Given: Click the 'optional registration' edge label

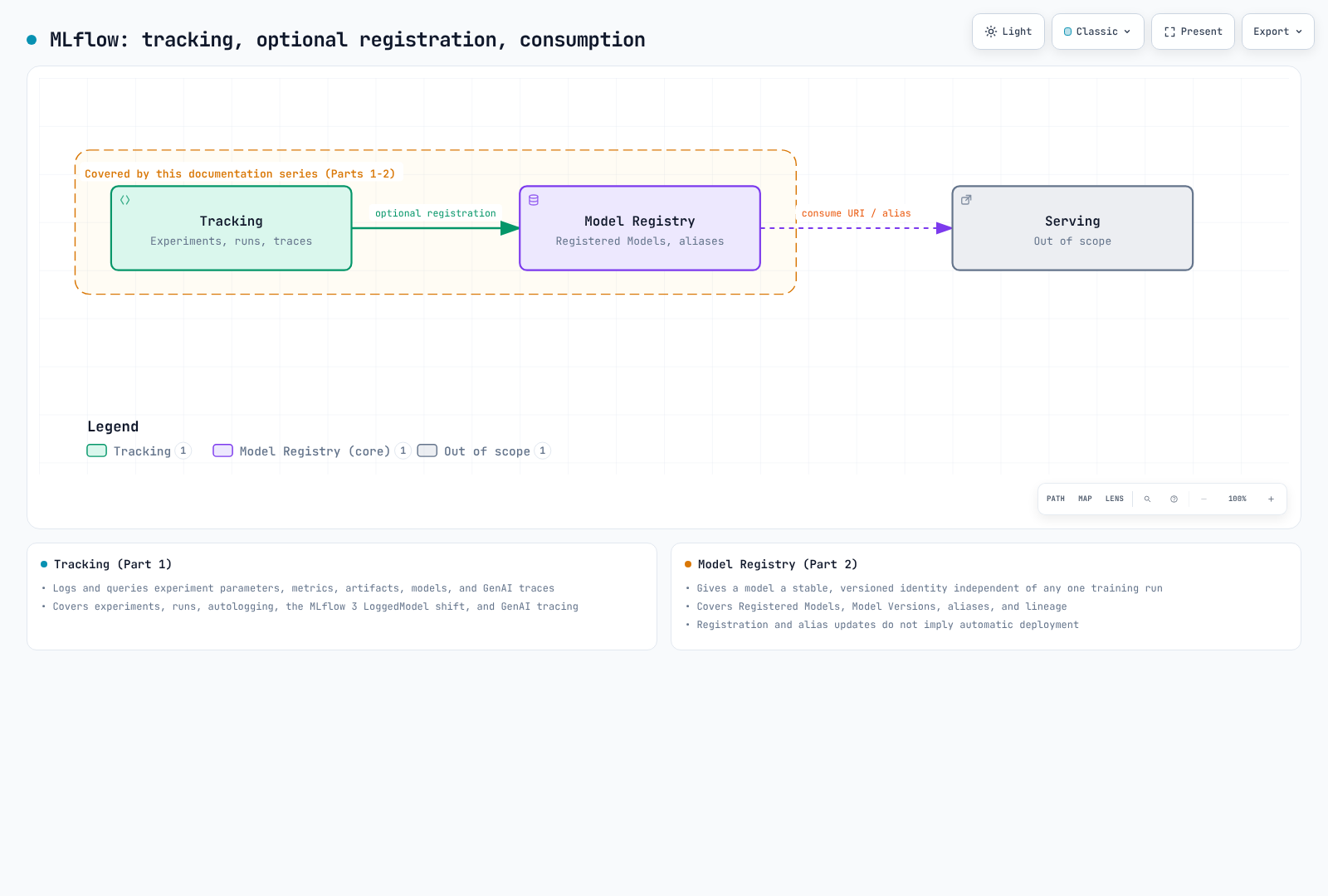Looking at the screenshot, I should tap(436, 213).
